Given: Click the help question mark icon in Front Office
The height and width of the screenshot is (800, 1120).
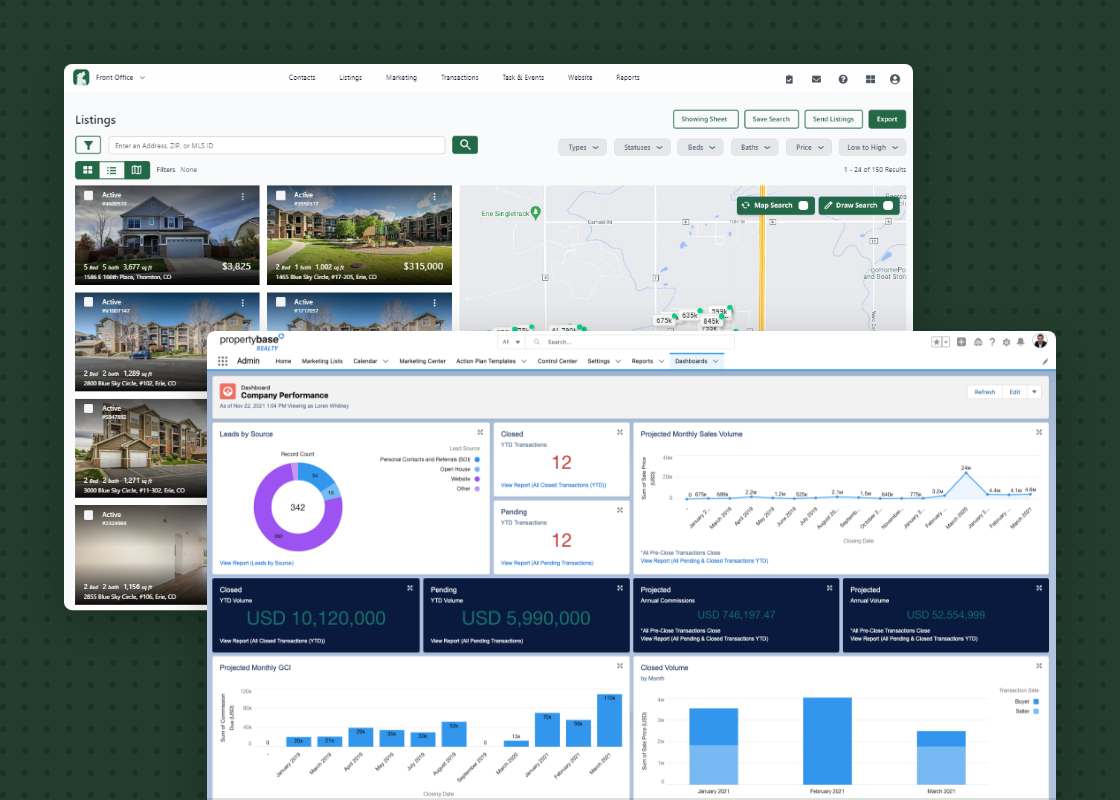Looking at the screenshot, I should pyautogui.click(x=843, y=79).
